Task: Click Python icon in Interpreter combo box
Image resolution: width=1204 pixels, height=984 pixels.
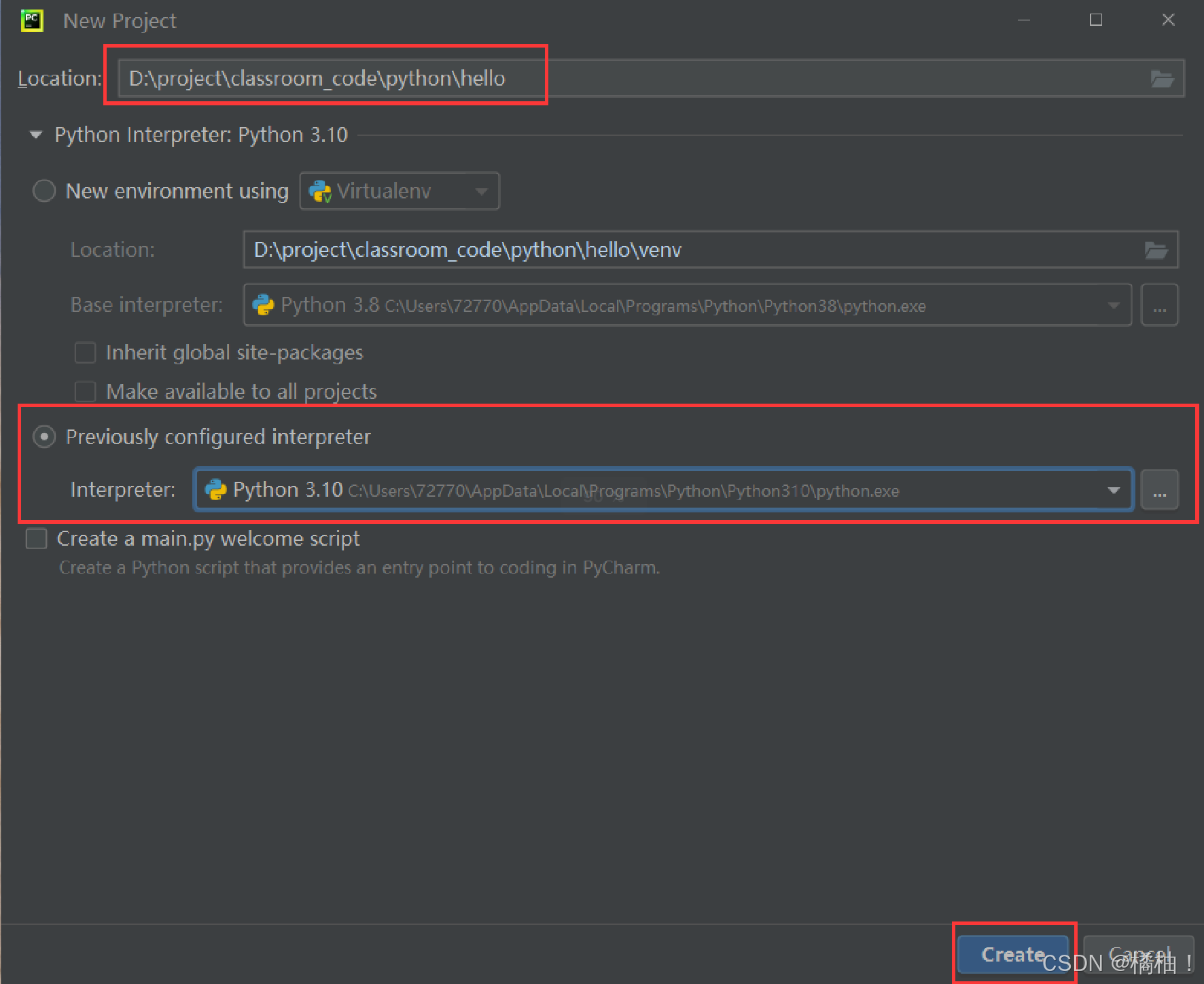Action: 215,490
